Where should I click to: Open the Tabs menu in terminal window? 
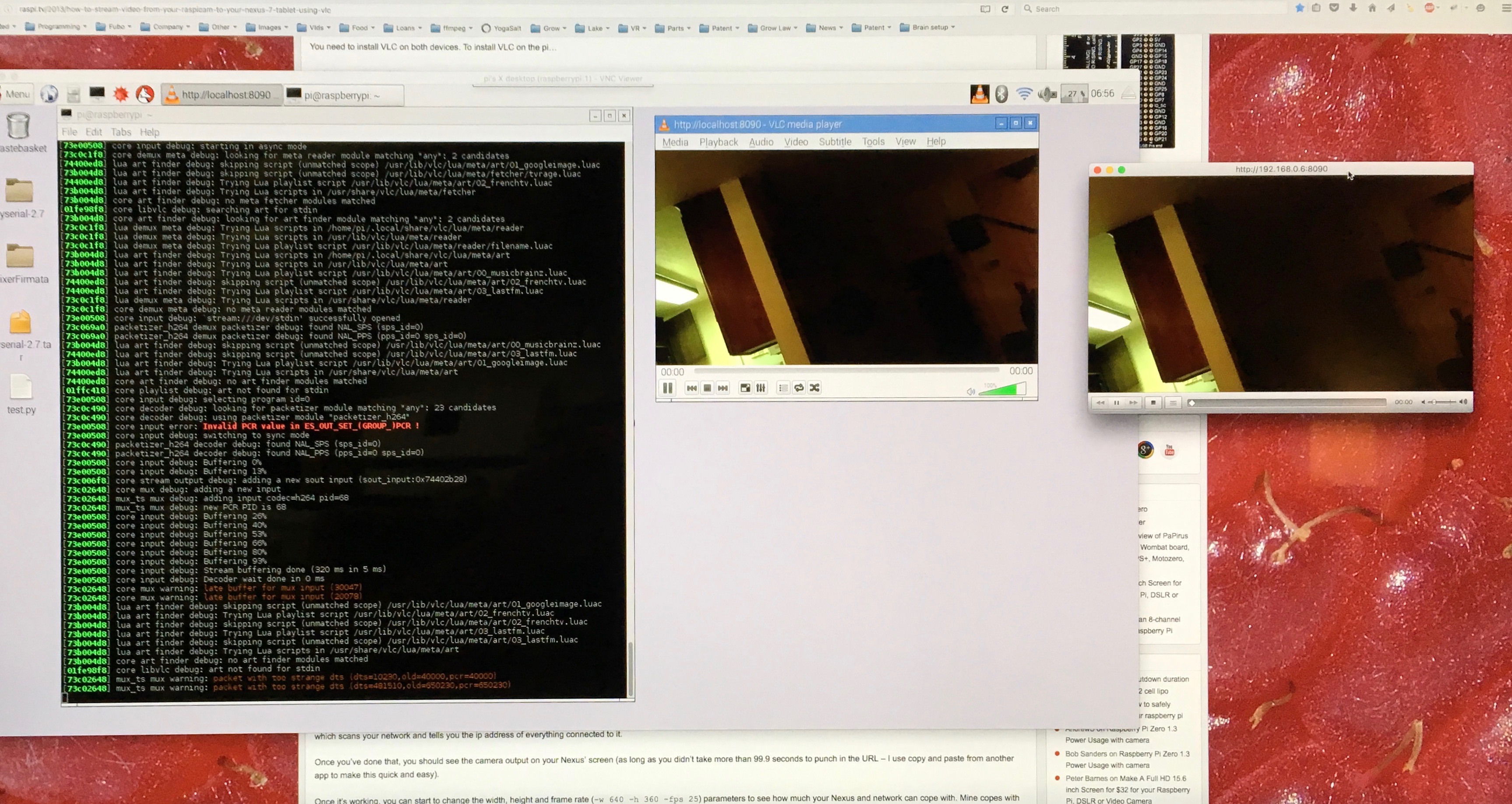[120, 132]
